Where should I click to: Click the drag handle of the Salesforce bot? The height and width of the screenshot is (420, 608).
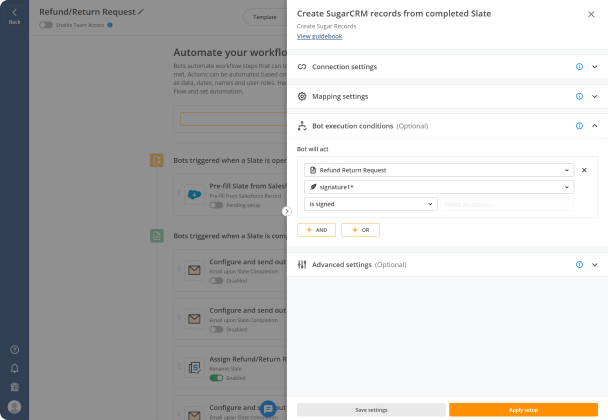pos(179,193)
